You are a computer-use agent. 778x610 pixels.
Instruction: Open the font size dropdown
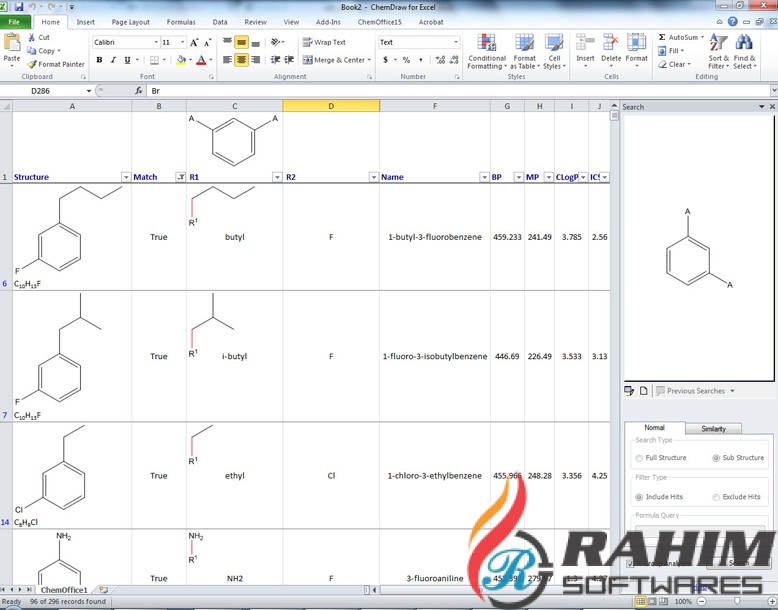[x=183, y=43]
